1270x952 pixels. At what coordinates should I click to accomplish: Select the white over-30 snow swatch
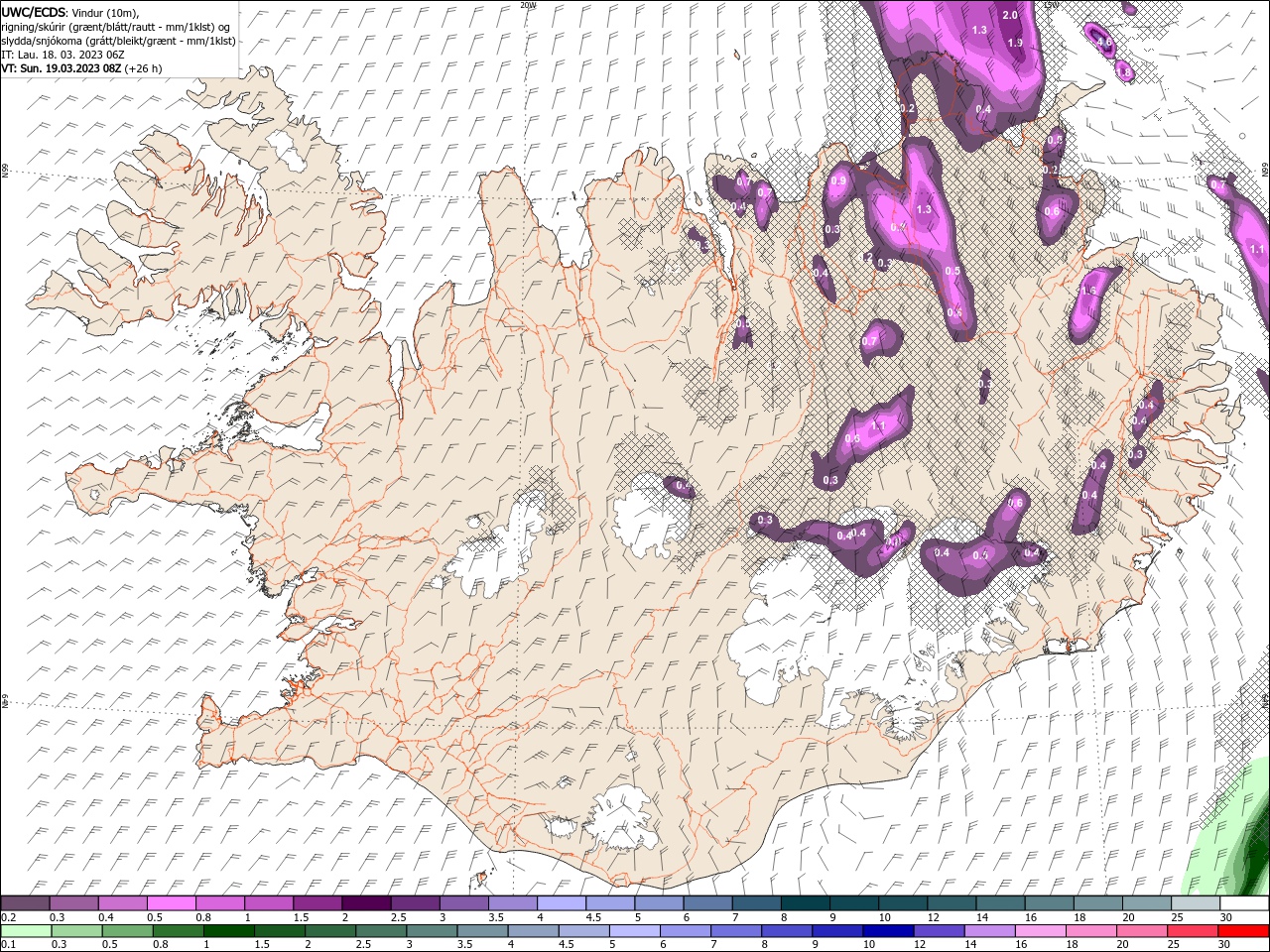pyautogui.click(x=1243, y=903)
